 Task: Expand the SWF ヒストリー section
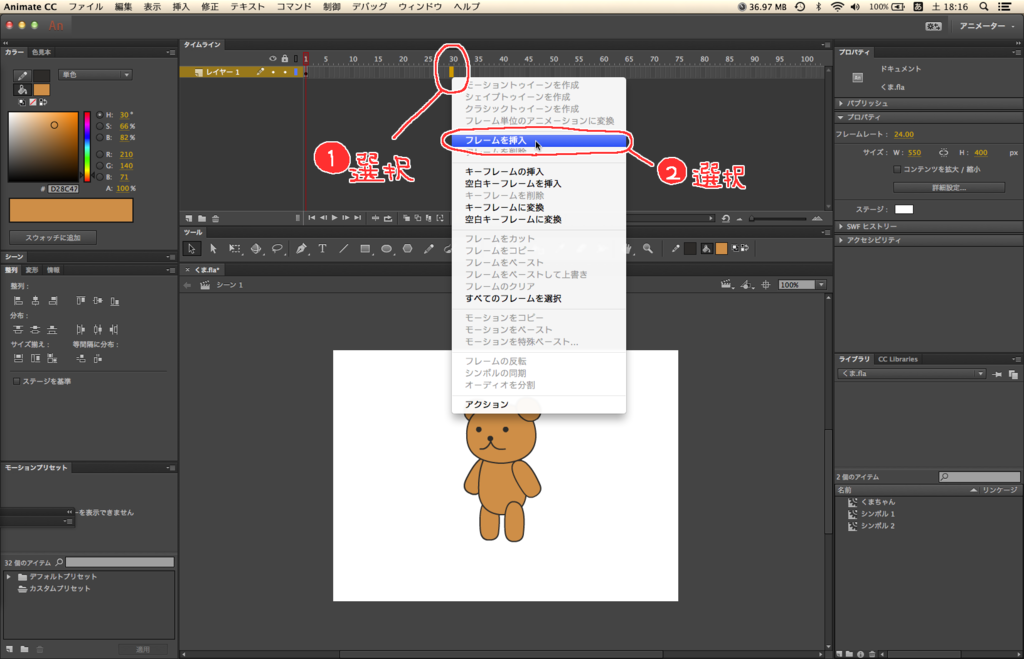[841, 227]
